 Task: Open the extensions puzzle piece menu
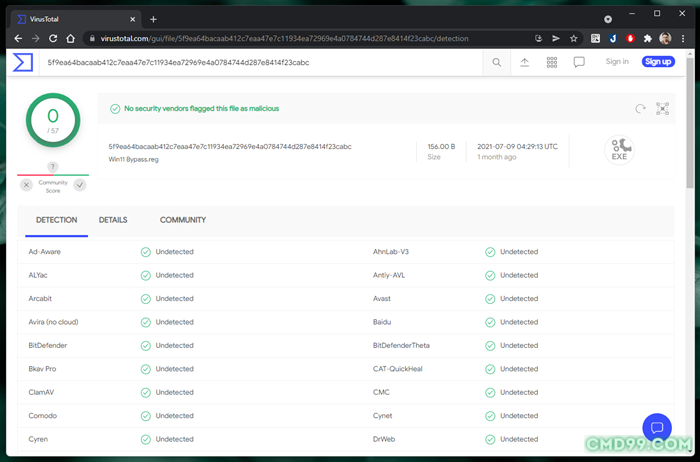(x=647, y=38)
